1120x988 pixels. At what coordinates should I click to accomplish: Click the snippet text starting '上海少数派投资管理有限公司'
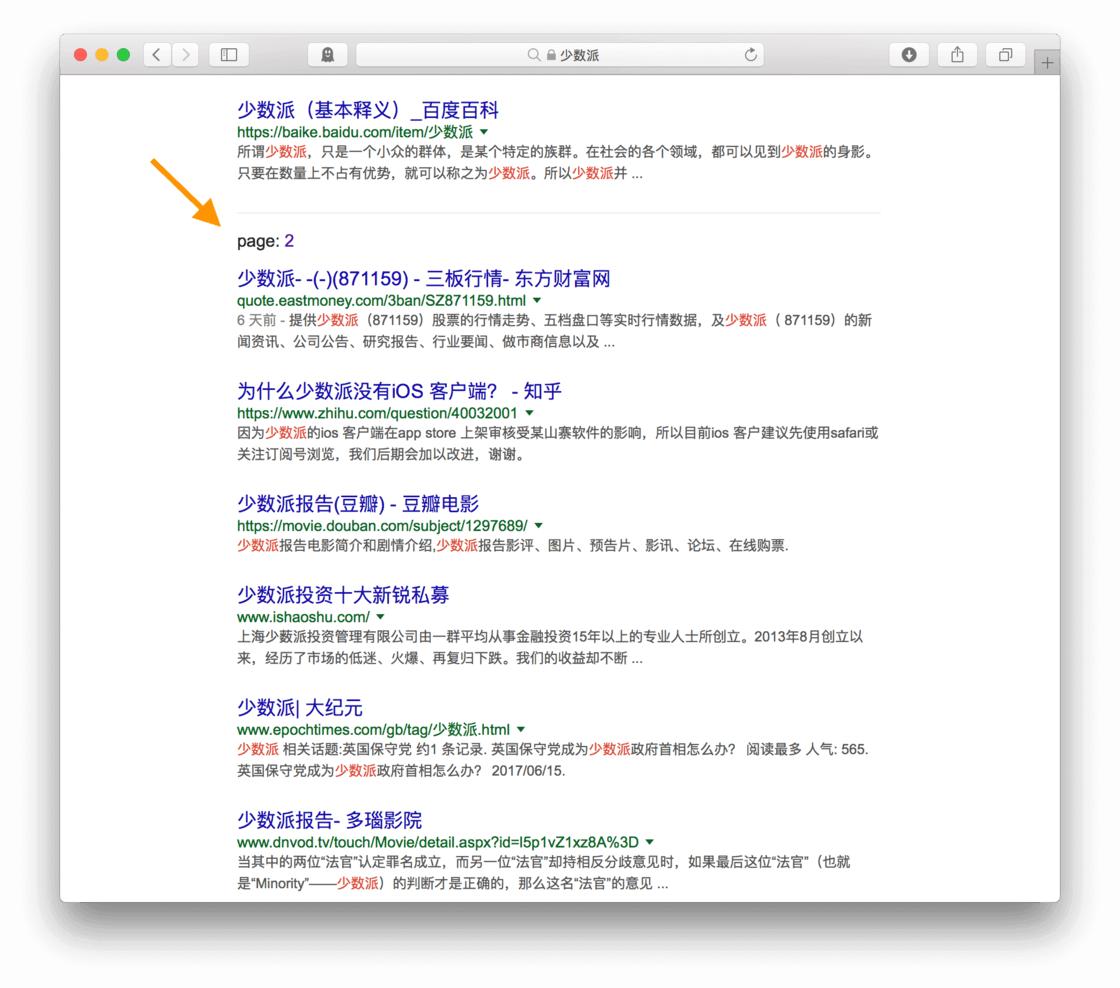click(550, 647)
